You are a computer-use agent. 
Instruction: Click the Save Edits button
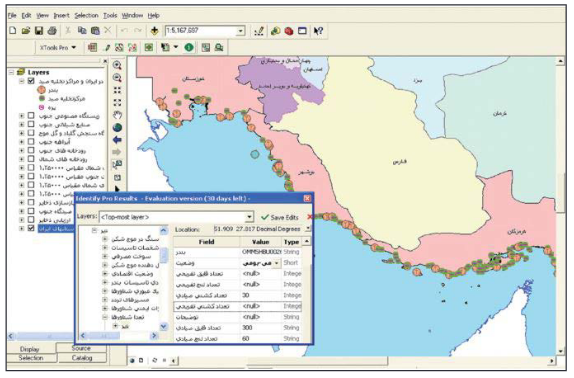280,217
